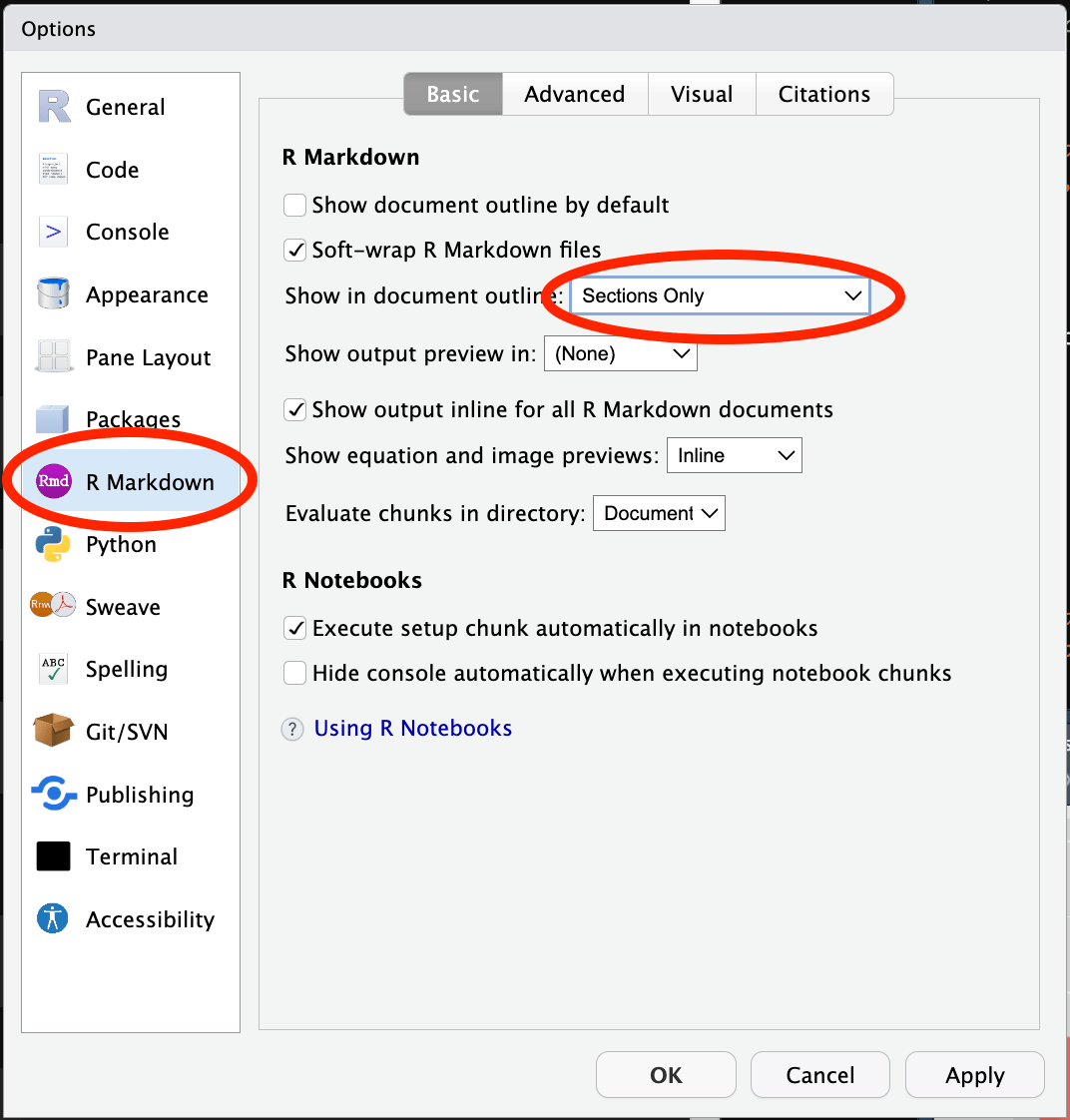The image size is (1070, 1120).
Task: Toggle Show output inline for all documents
Action: tap(295, 410)
